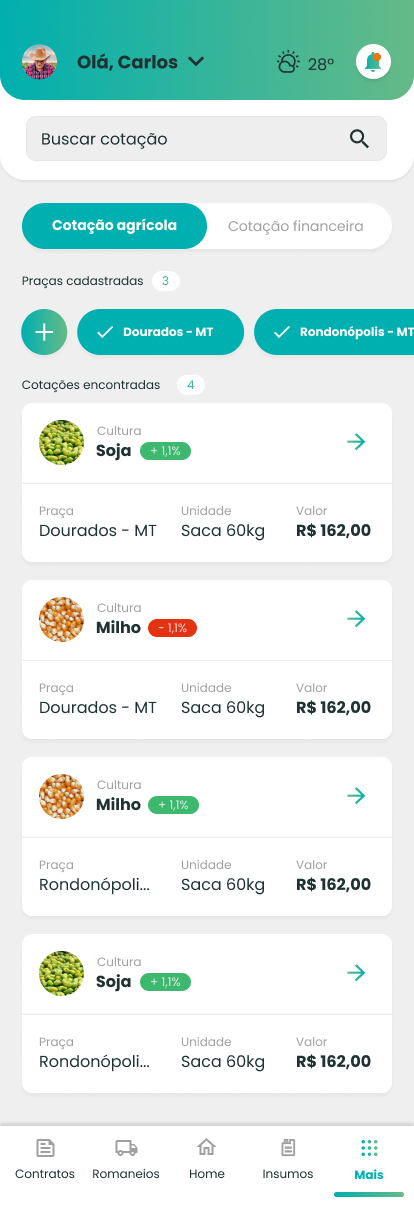Switch to Cotação agrícola

(114, 226)
